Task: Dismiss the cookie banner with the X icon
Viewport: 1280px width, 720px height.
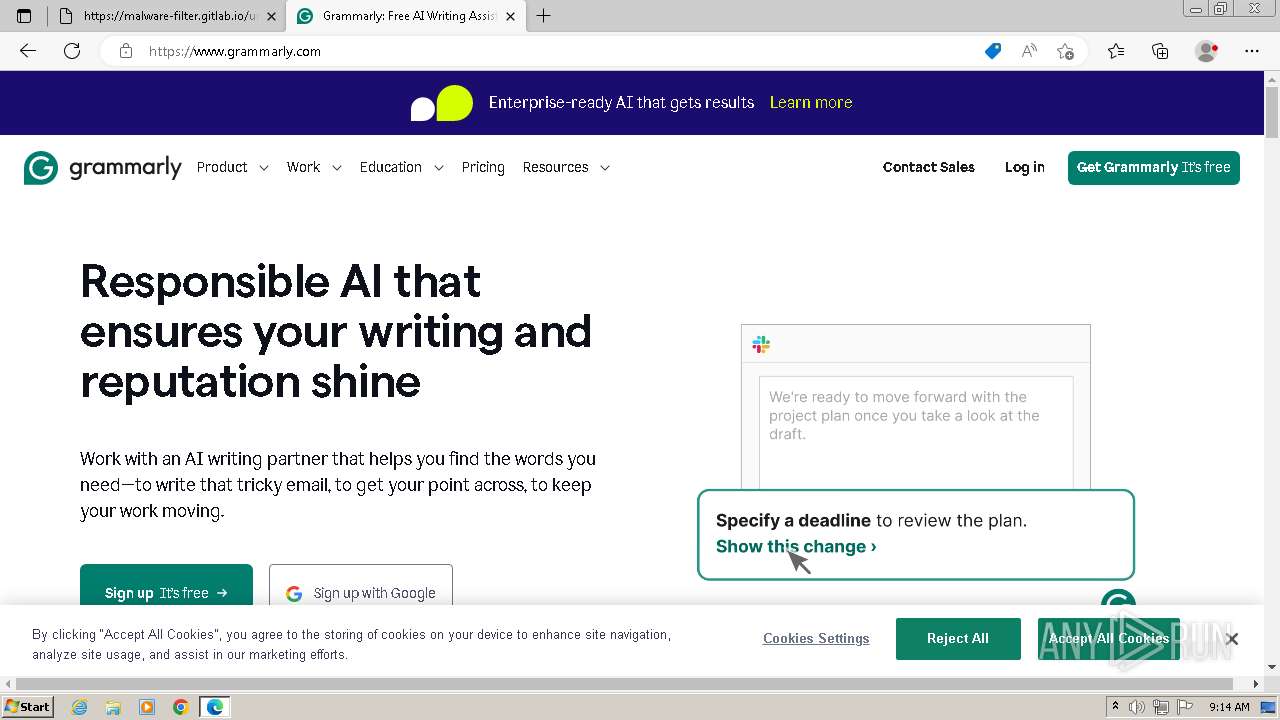Action: (x=1232, y=639)
